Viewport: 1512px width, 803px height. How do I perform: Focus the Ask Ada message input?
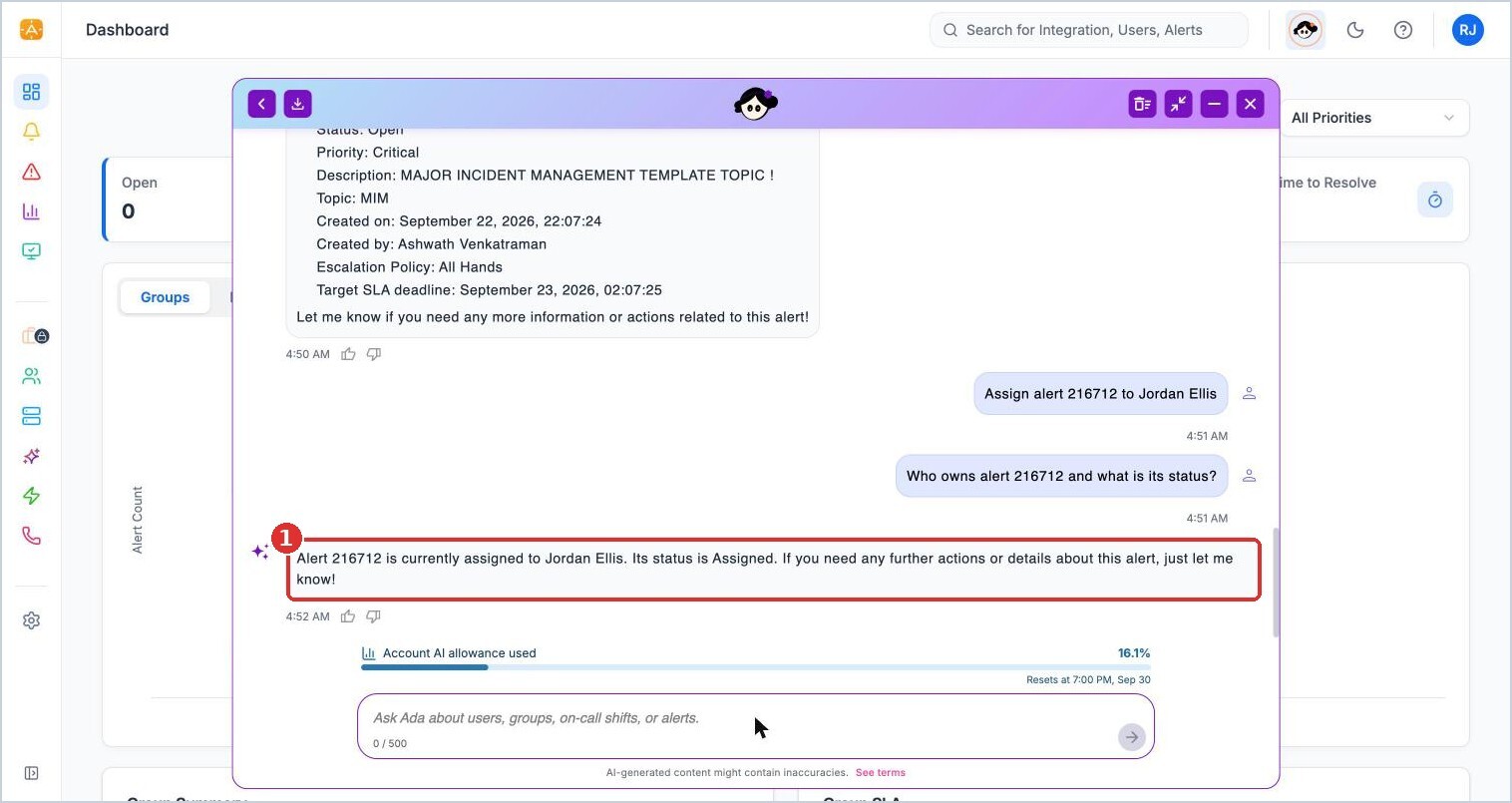pyautogui.click(x=755, y=726)
